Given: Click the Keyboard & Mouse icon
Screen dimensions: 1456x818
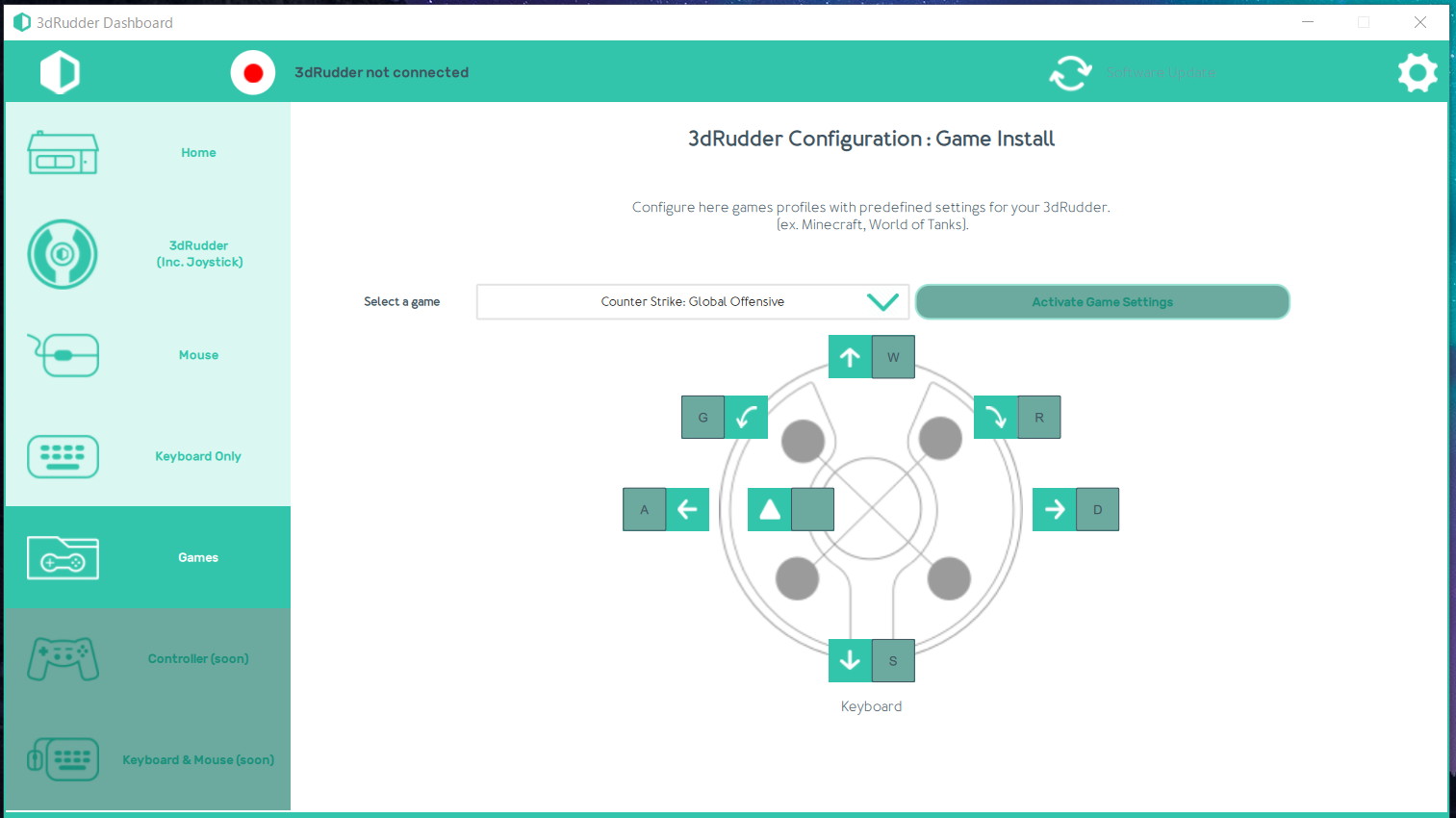Looking at the screenshot, I should coord(63,759).
